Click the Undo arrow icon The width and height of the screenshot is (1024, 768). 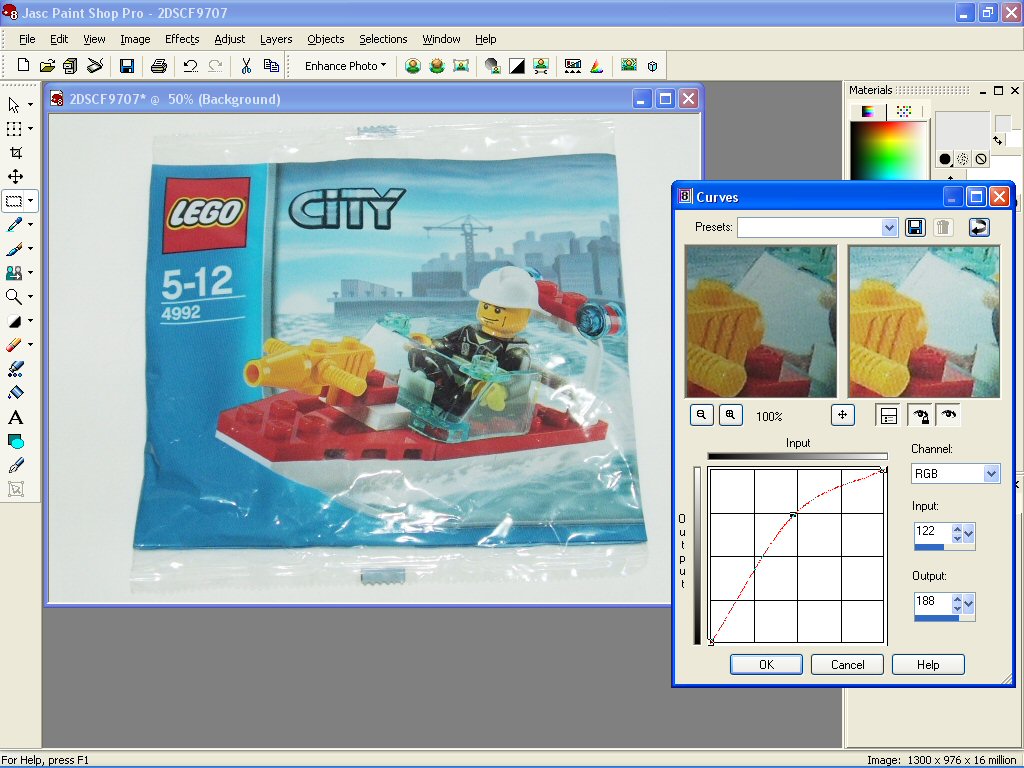190,65
